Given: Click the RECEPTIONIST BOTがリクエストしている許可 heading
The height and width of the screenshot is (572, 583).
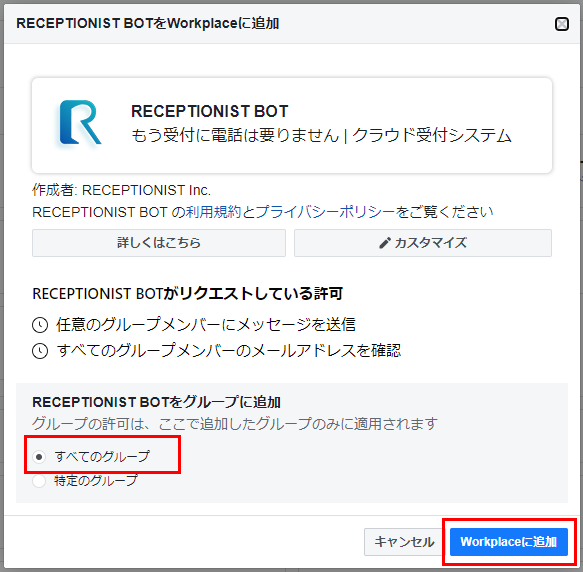Looking at the screenshot, I should pos(187,293).
